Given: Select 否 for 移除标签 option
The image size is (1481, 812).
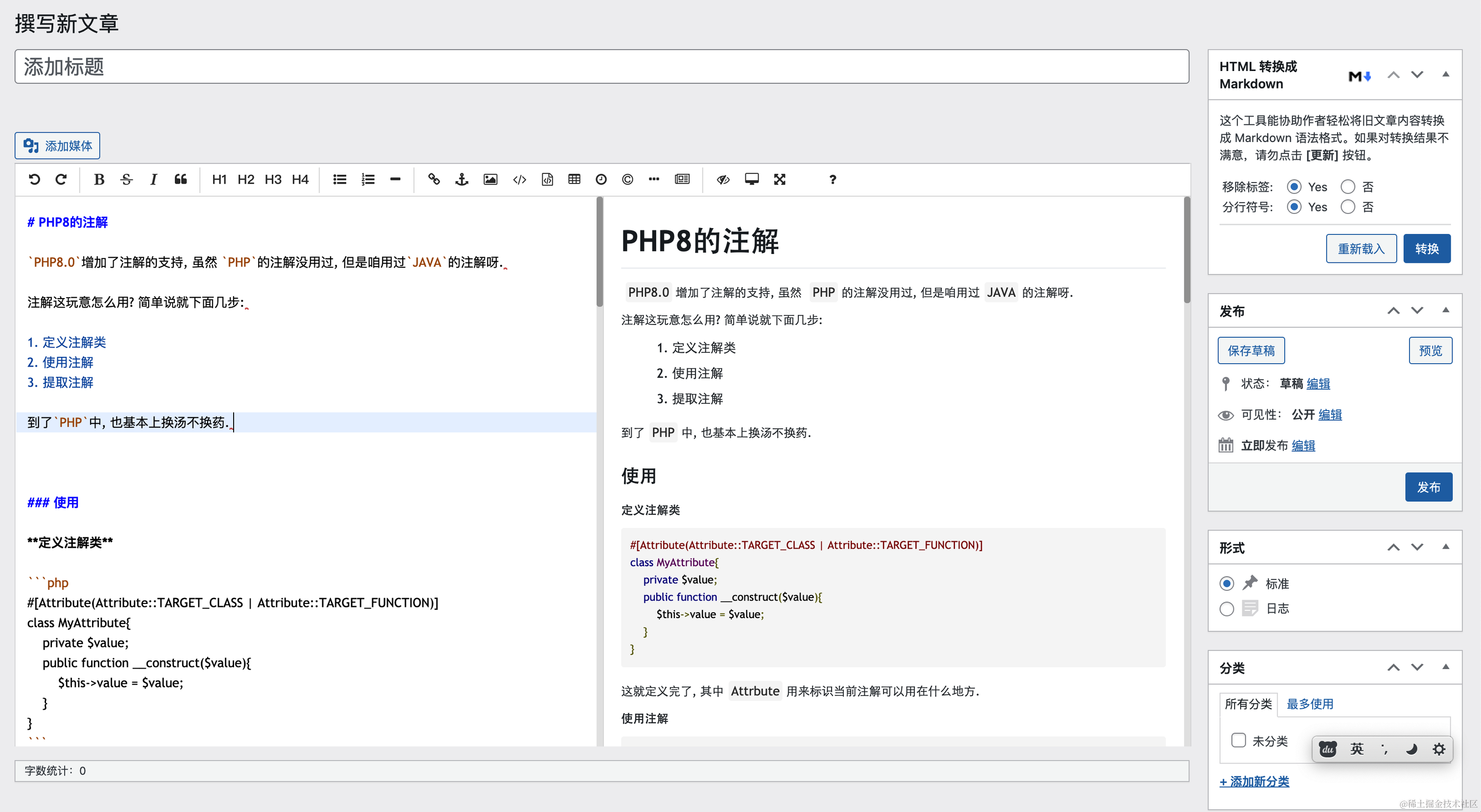Looking at the screenshot, I should point(1348,187).
